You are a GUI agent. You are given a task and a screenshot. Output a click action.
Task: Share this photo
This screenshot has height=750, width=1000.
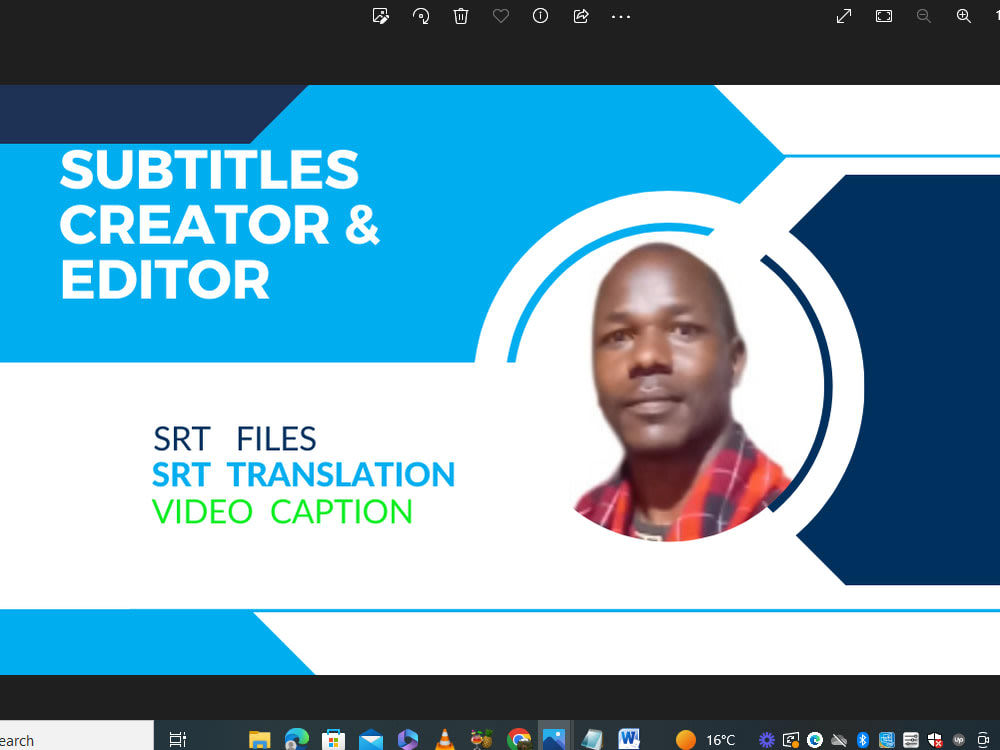coord(580,16)
